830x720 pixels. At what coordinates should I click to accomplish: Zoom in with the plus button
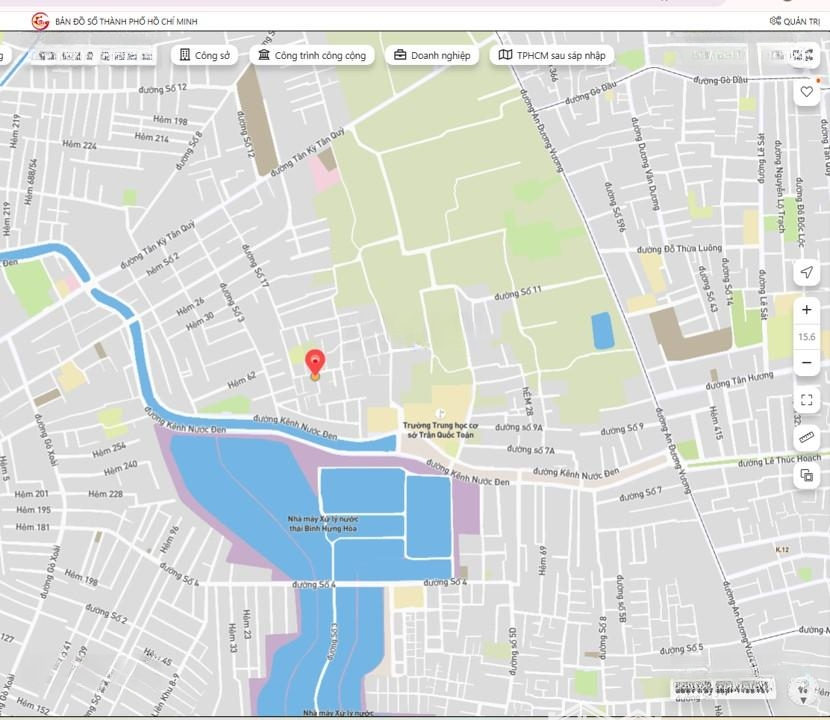pyautogui.click(x=806, y=311)
